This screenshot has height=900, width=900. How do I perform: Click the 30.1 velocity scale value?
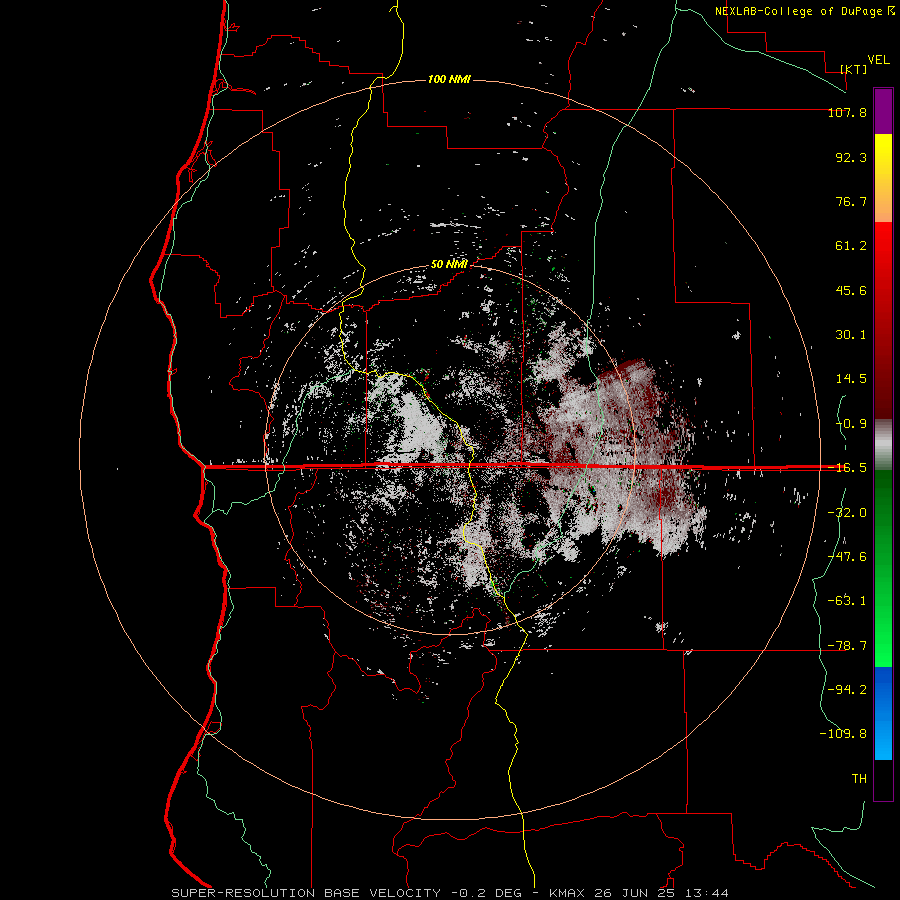[x=851, y=335]
